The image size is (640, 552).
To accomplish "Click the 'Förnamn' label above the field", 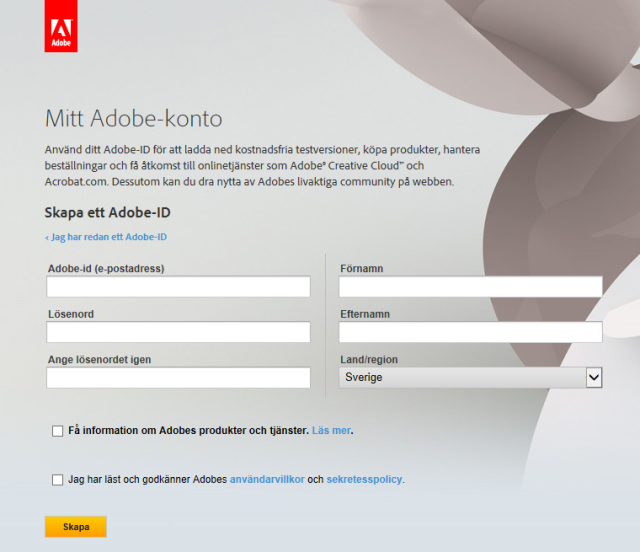I will (362, 268).
